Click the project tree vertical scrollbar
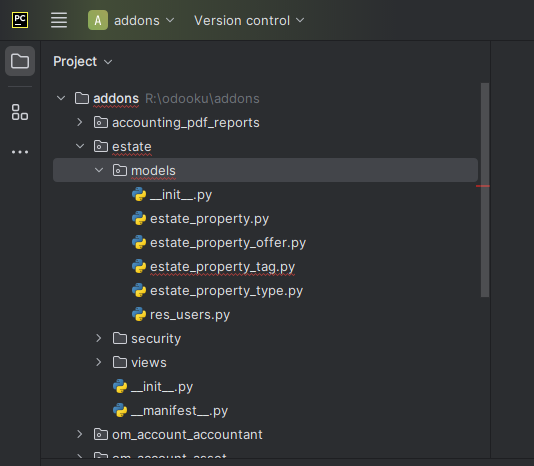This screenshot has height=466, width=534. 485,190
